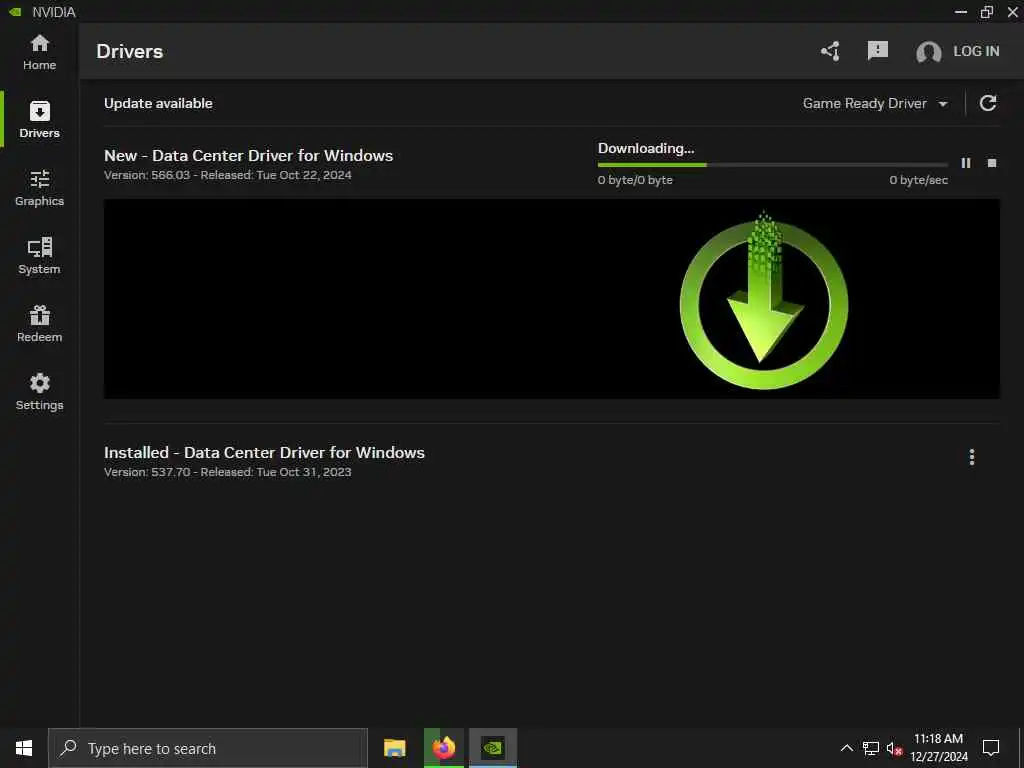
Task: Open Firefox from the taskbar
Action: (x=443, y=748)
